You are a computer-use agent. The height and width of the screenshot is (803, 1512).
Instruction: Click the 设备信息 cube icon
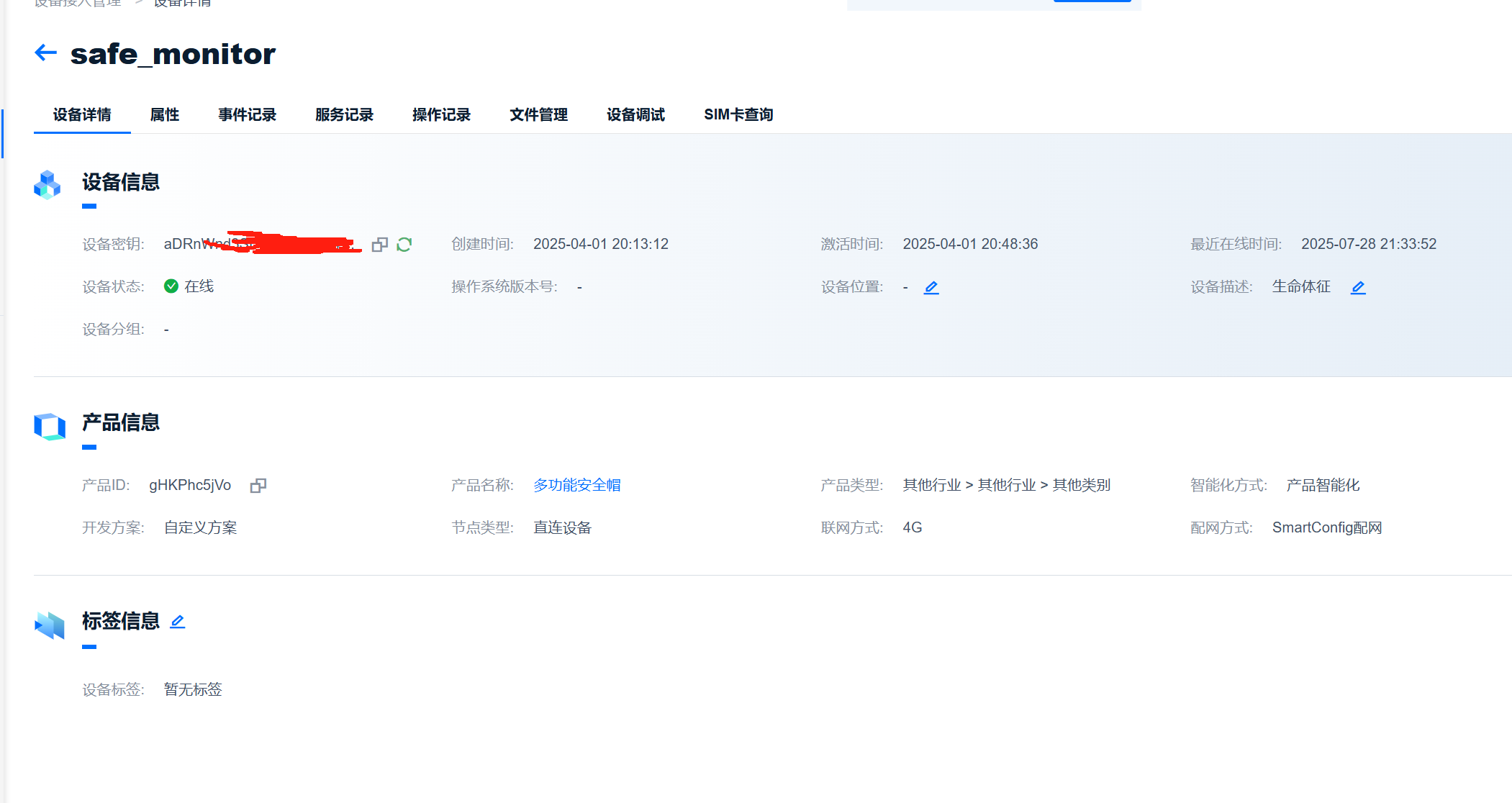click(47, 184)
